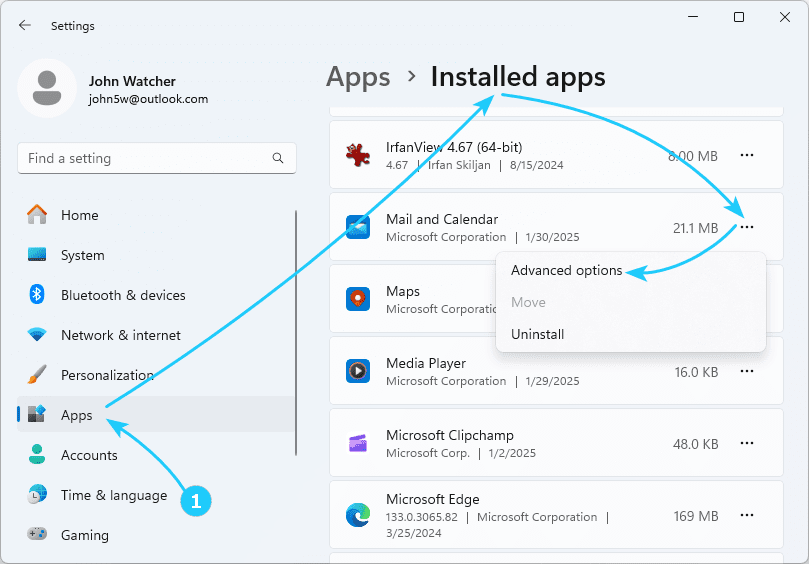Click the Mail and Calendar app icon

[358, 228]
